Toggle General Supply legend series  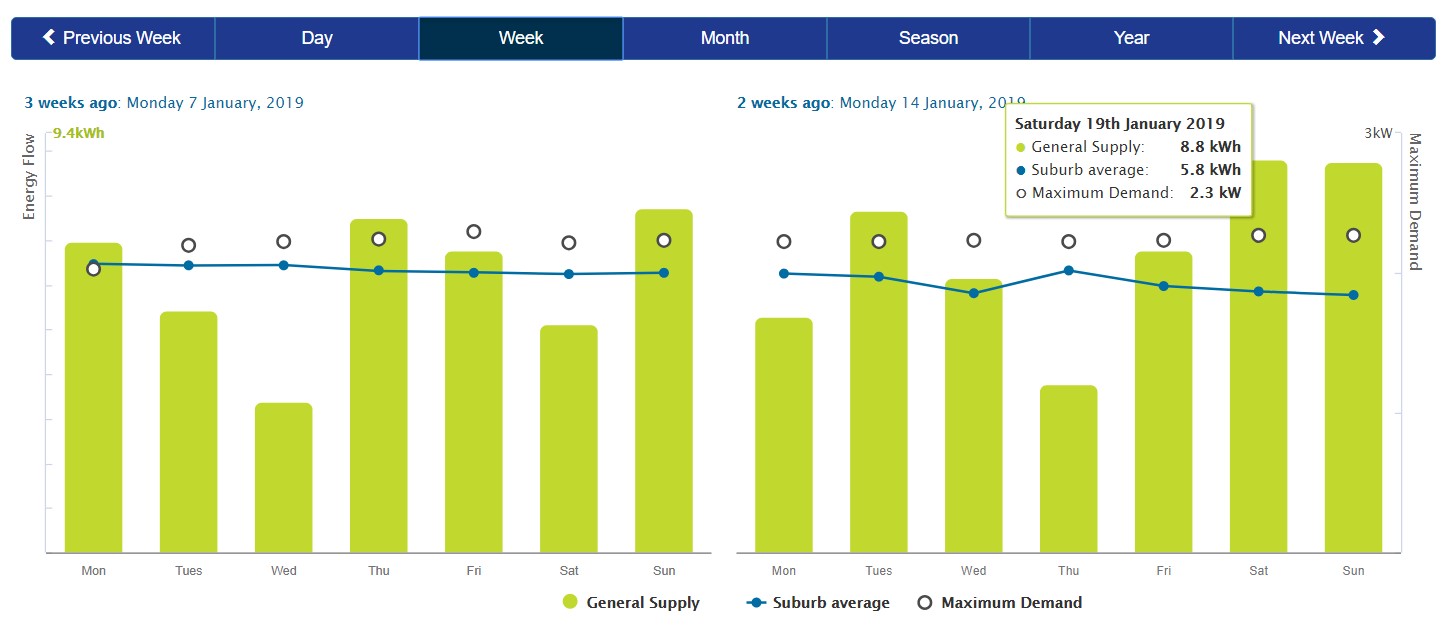coord(643,603)
